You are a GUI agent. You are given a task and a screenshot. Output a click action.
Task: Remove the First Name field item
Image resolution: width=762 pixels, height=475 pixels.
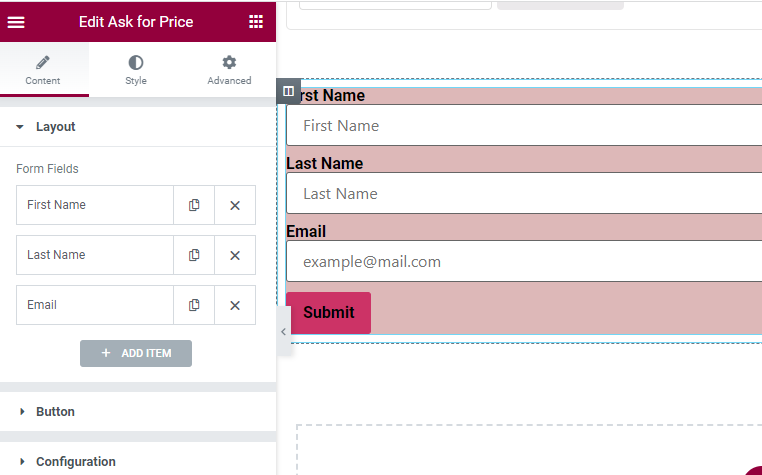[235, 205]
